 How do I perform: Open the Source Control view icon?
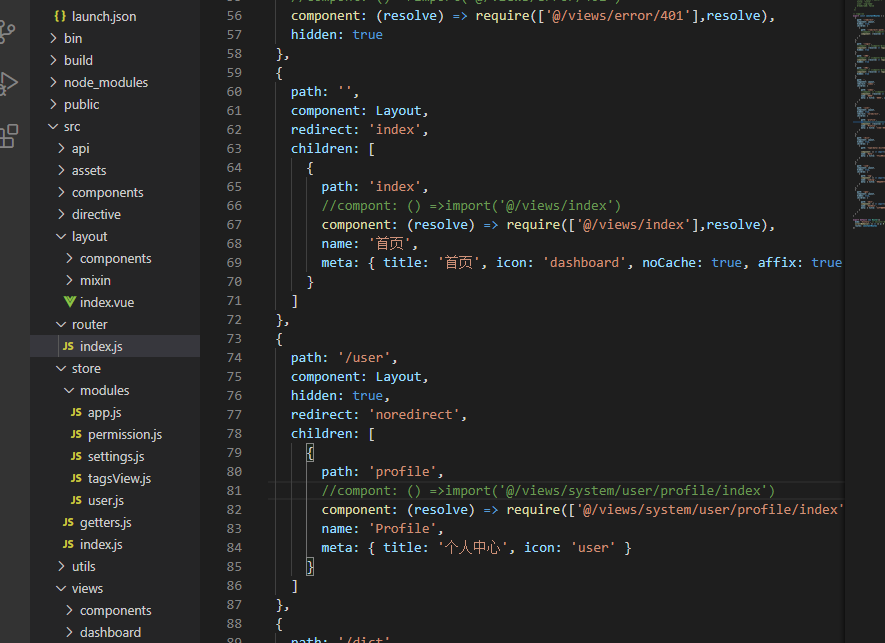click(8, 32)
